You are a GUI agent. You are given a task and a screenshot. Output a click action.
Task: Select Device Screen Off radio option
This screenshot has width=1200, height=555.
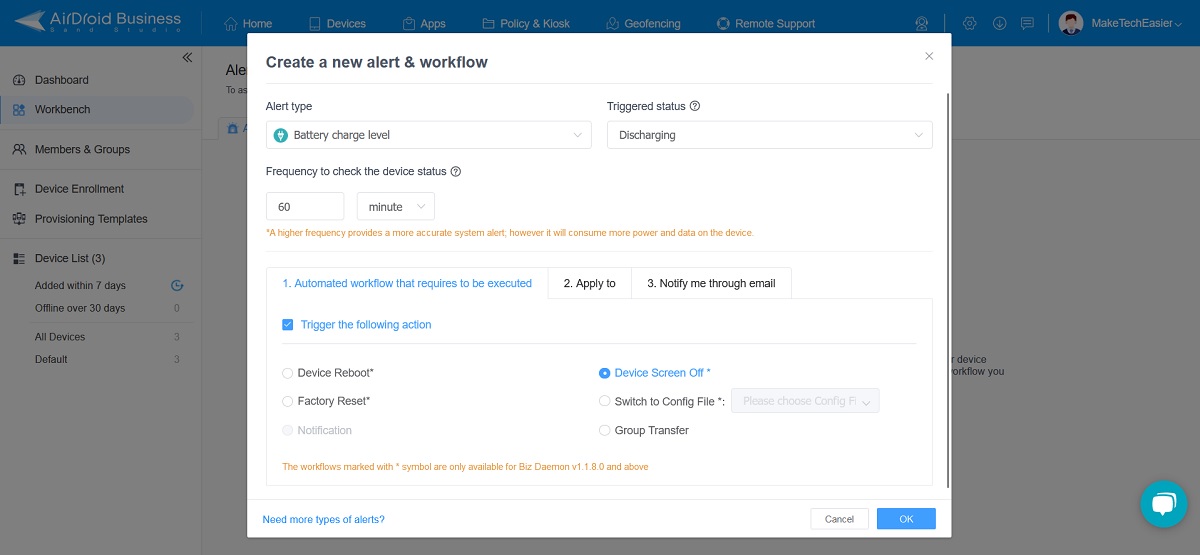coord(604,373)
